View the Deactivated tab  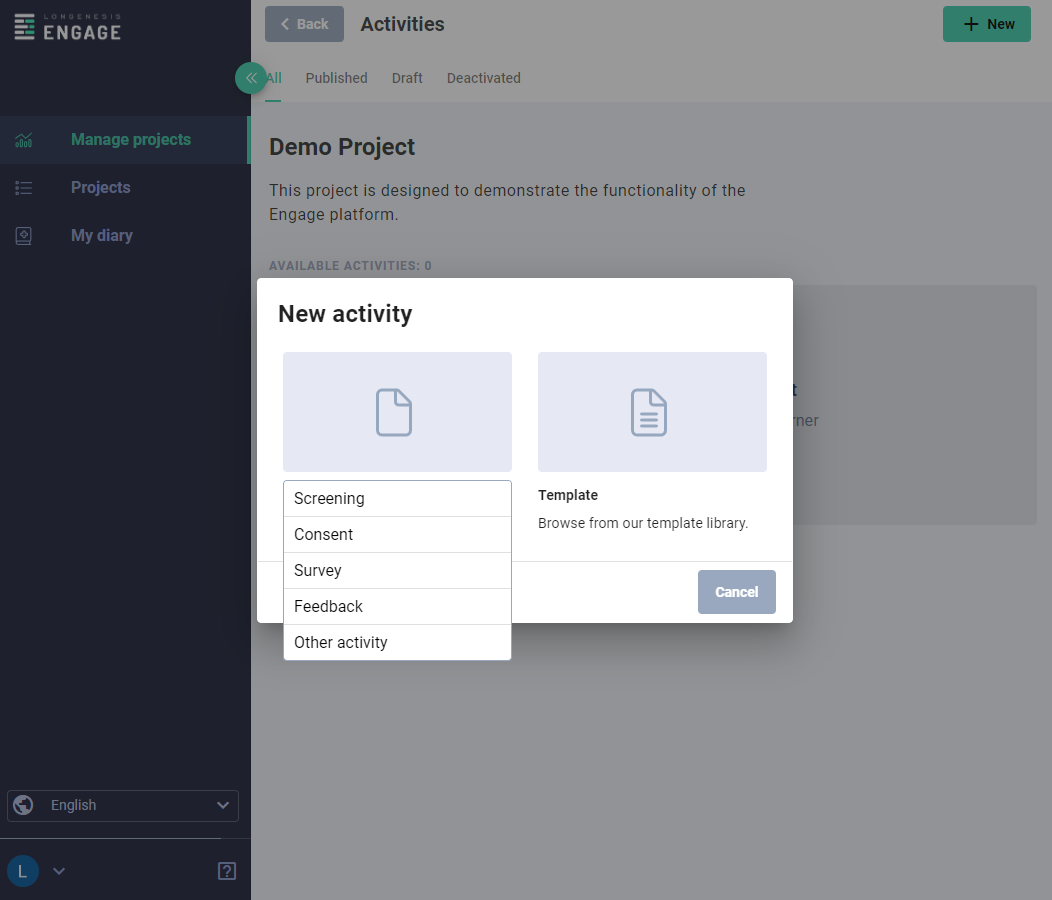coord(483,78)
